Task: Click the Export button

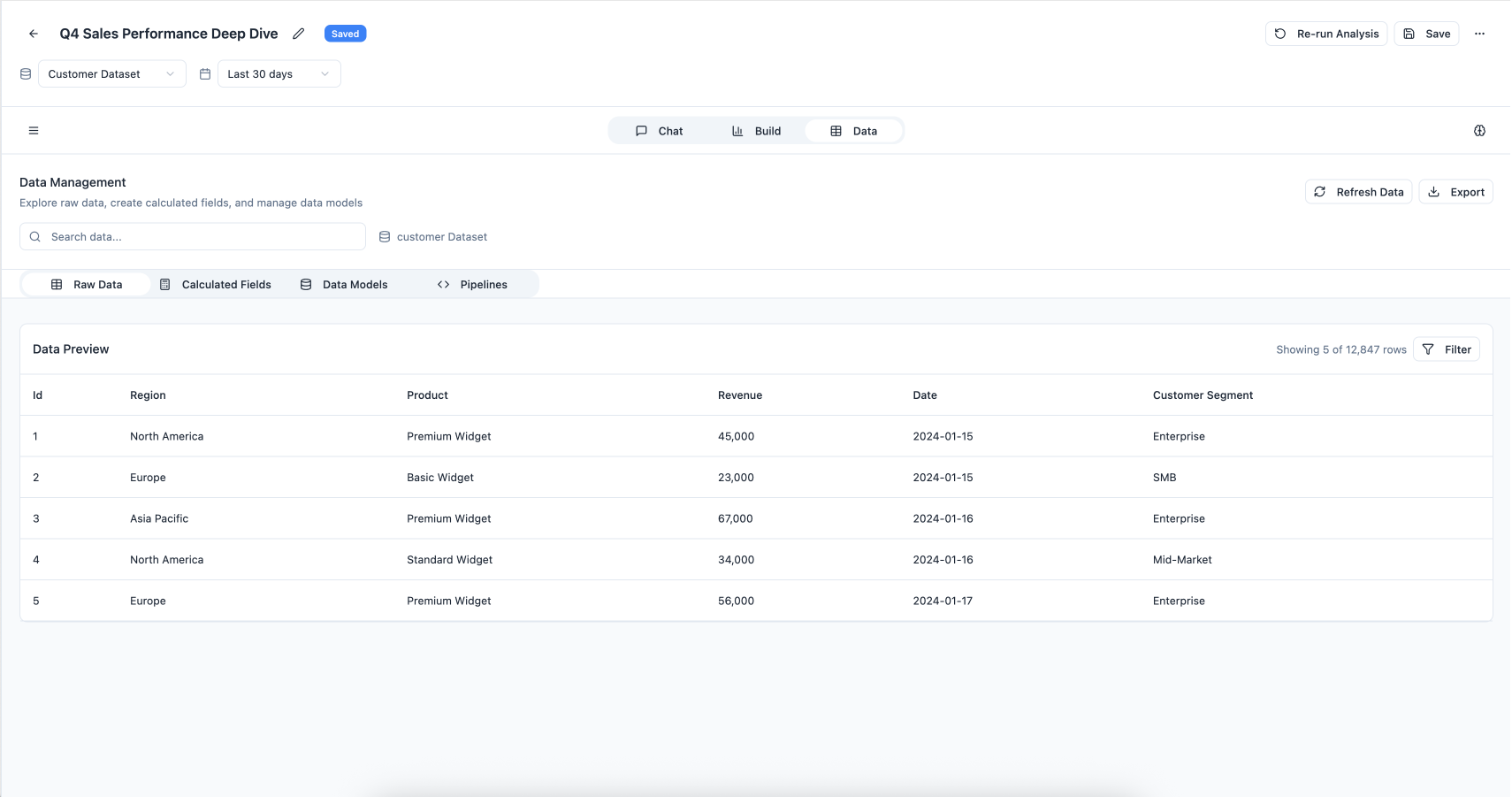Action: (x=1455, y=192)
